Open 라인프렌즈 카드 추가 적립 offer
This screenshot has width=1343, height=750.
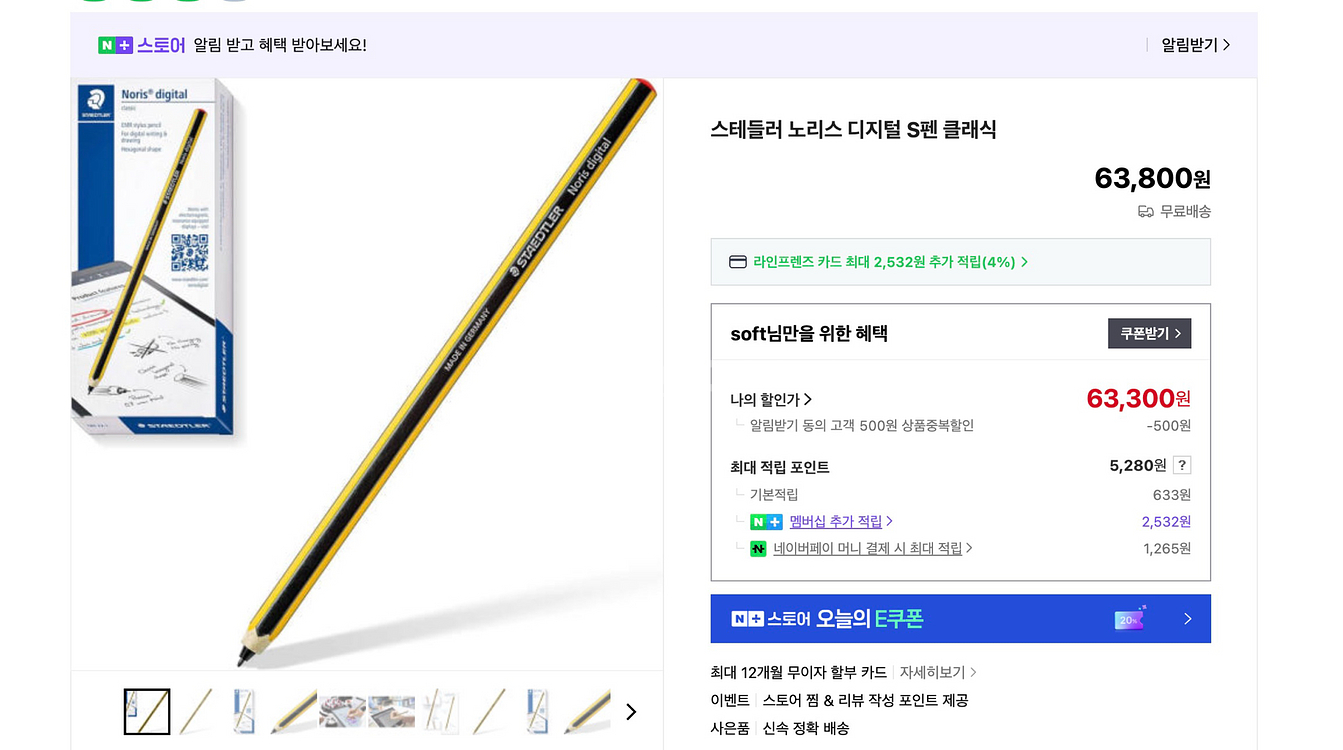click(x=891, y=262)
